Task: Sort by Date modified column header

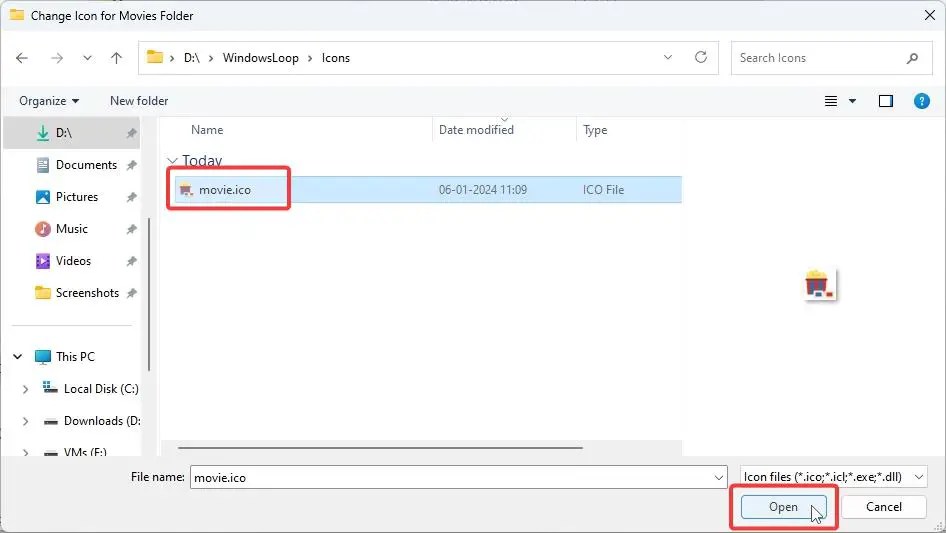Action: click(x=476, y=130)
